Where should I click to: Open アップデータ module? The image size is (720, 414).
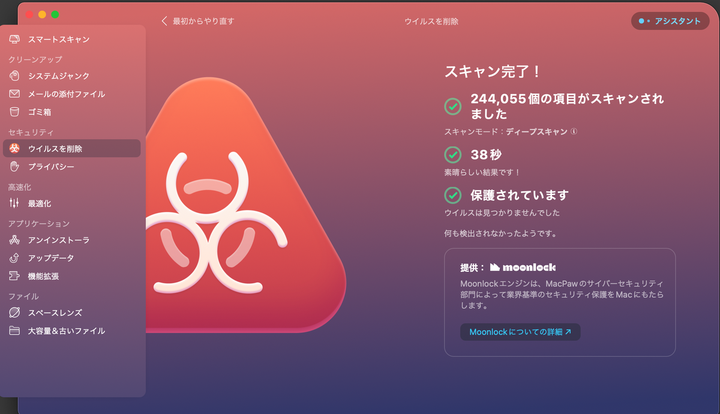click(x=51, y=258)
